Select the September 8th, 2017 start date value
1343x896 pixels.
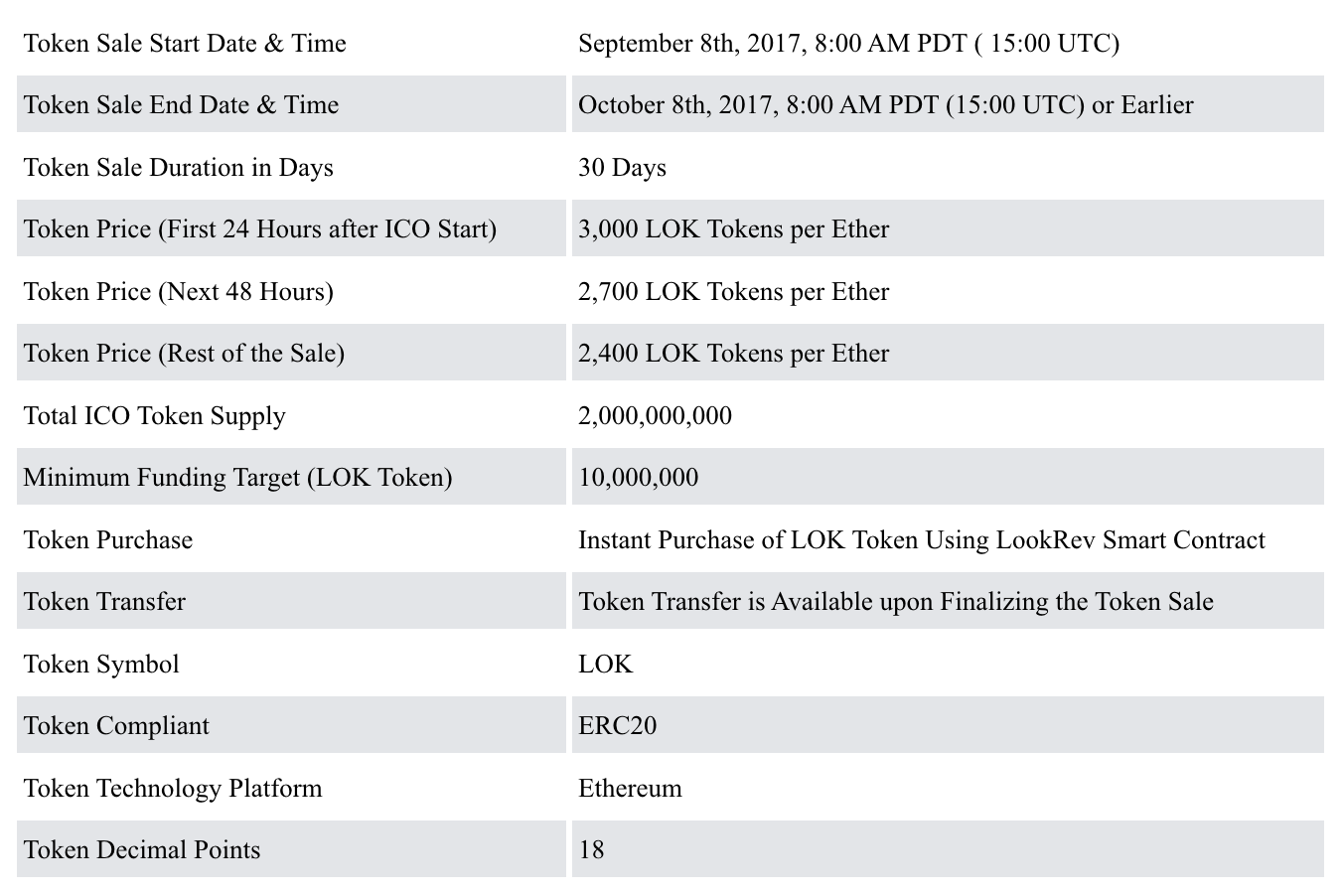848,44
